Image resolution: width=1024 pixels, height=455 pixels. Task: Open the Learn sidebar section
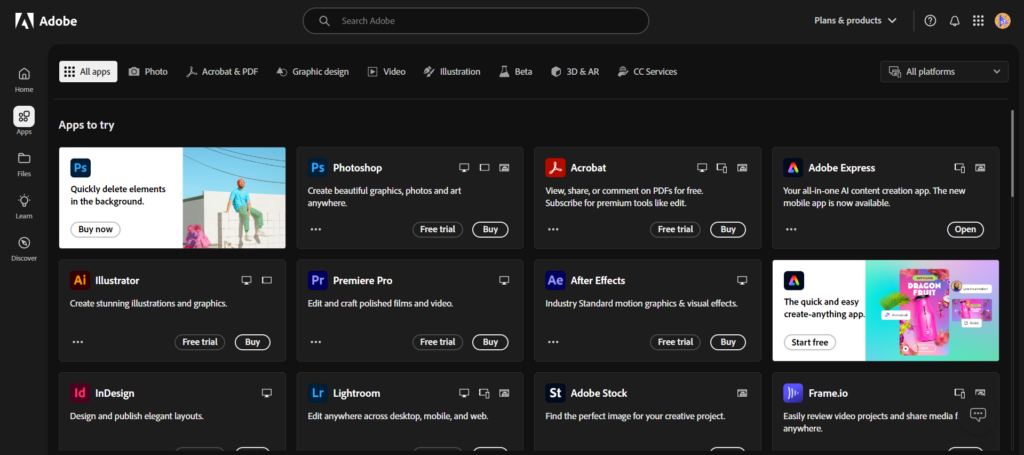tap(24, 206)
